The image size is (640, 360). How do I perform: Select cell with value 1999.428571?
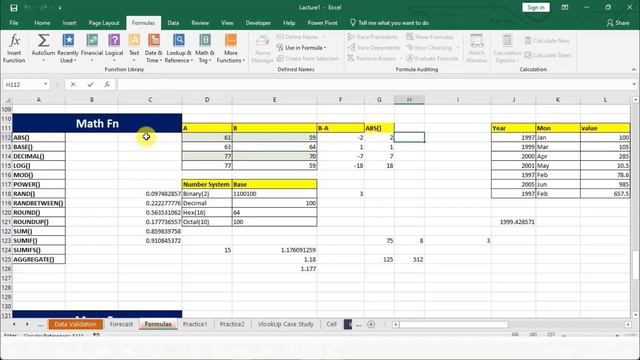click(x=513, y=222)
